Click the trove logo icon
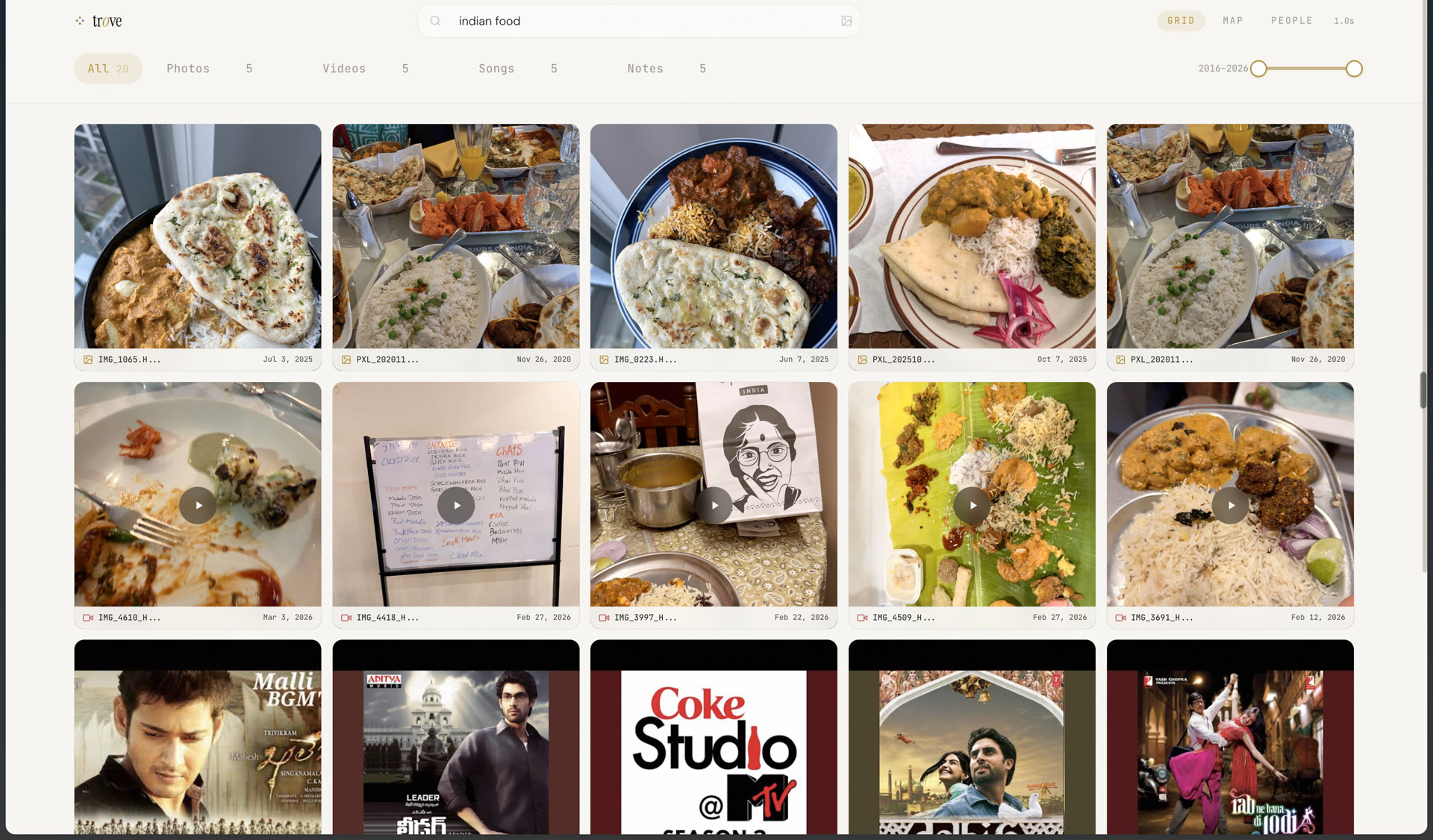 80,21
